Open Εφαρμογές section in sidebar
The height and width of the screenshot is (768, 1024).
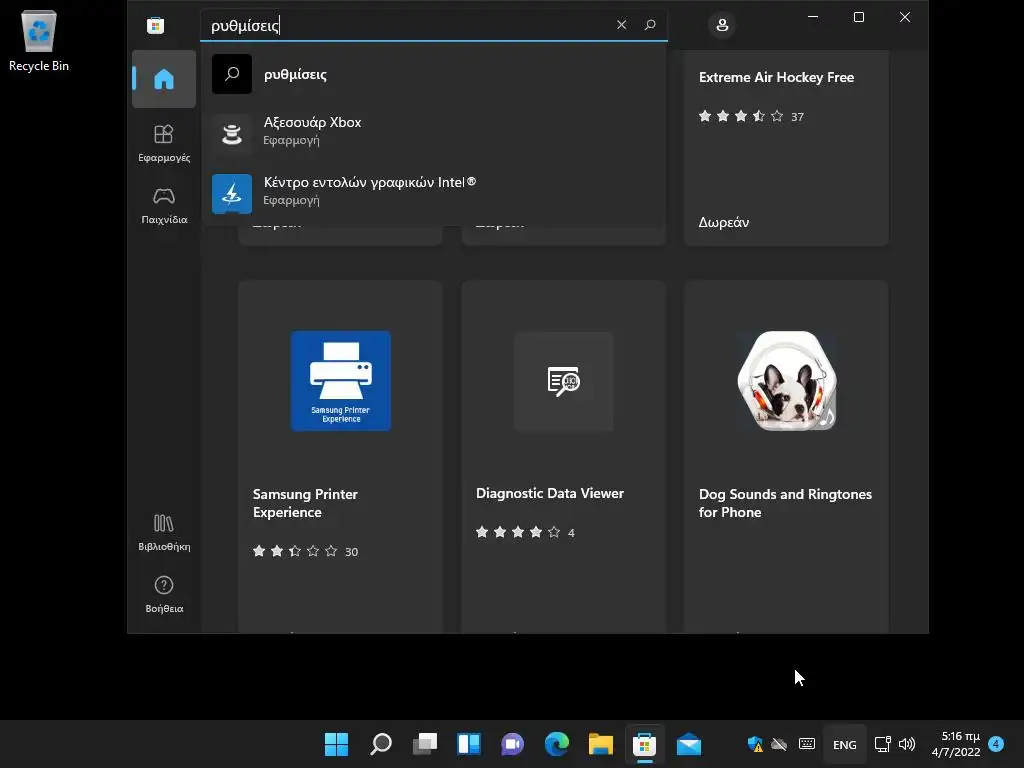[x=163, y=143]
